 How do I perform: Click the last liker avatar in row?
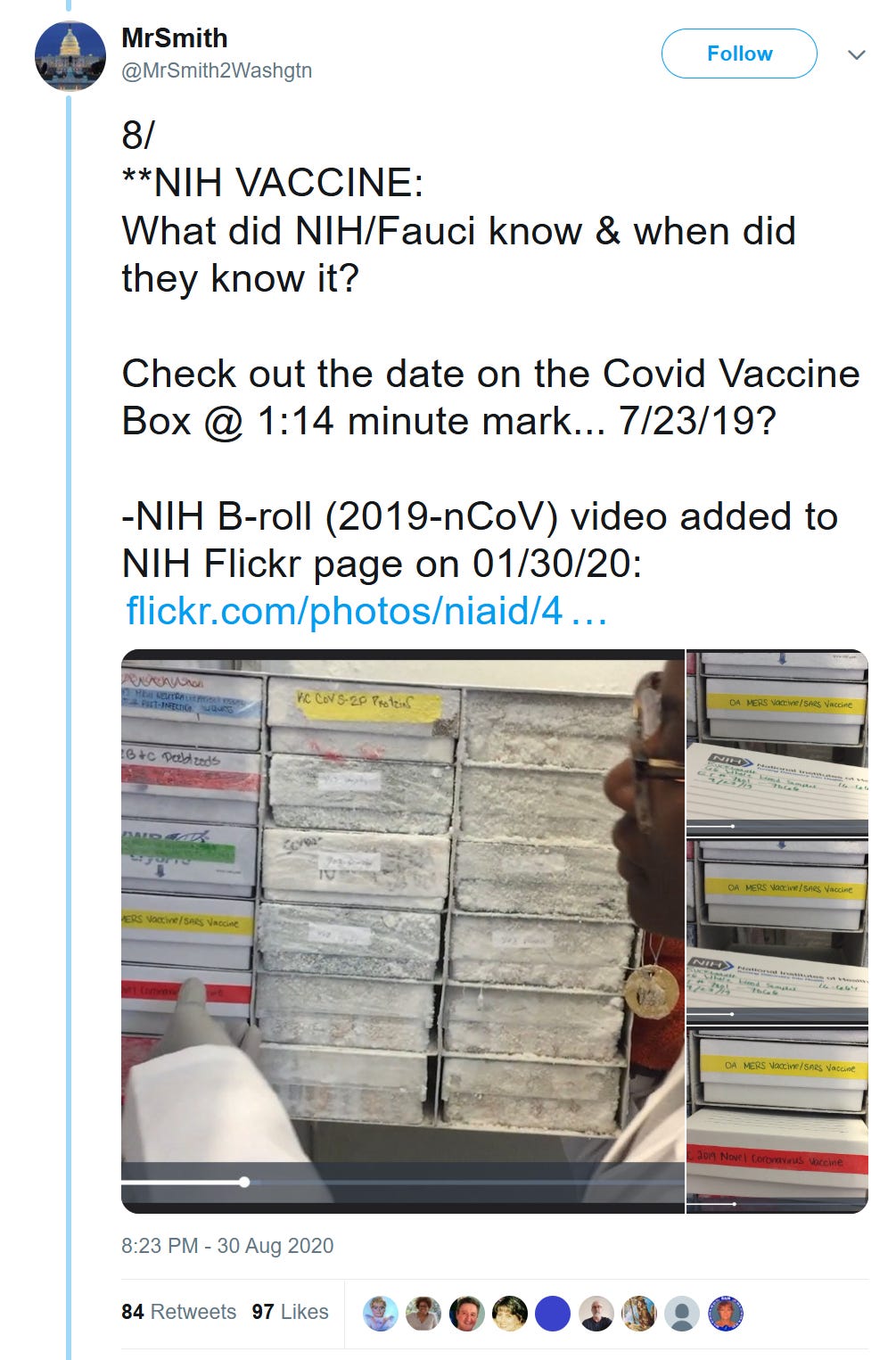pos(725,1314)
